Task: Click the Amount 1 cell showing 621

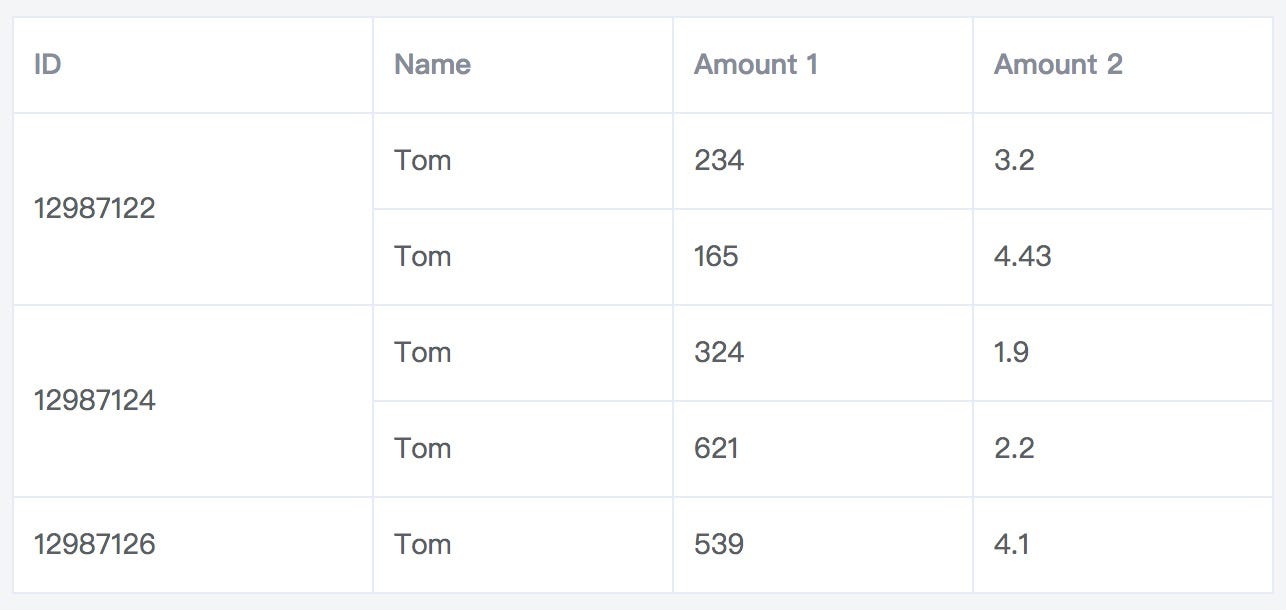Action: (x=823, y=449)
